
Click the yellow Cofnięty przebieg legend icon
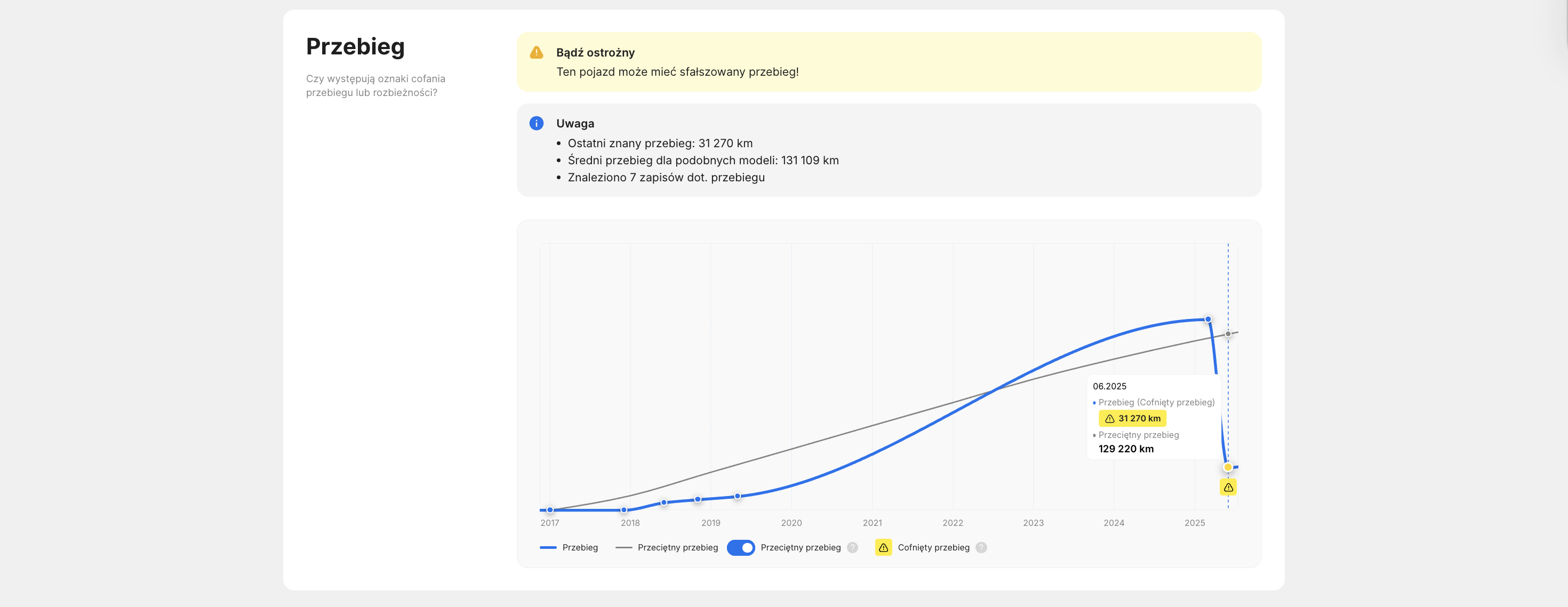(x=883, y=547)
